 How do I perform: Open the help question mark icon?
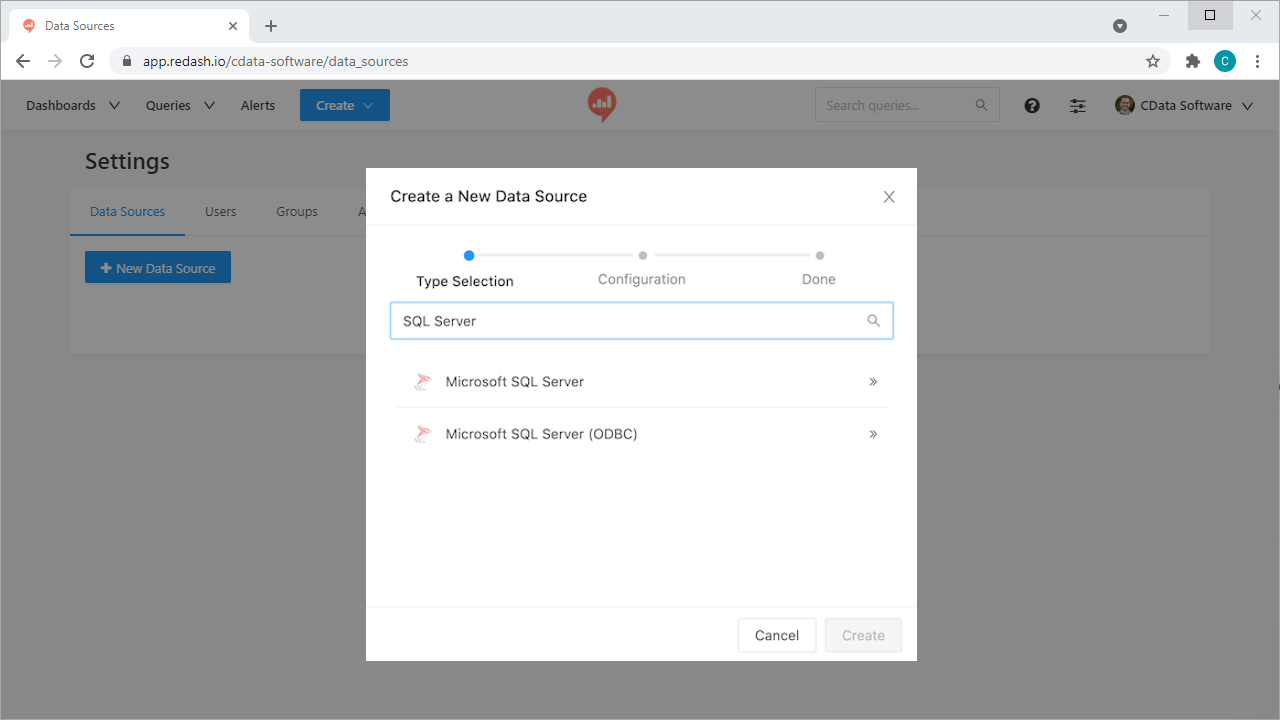click(x=1032, y=105)
